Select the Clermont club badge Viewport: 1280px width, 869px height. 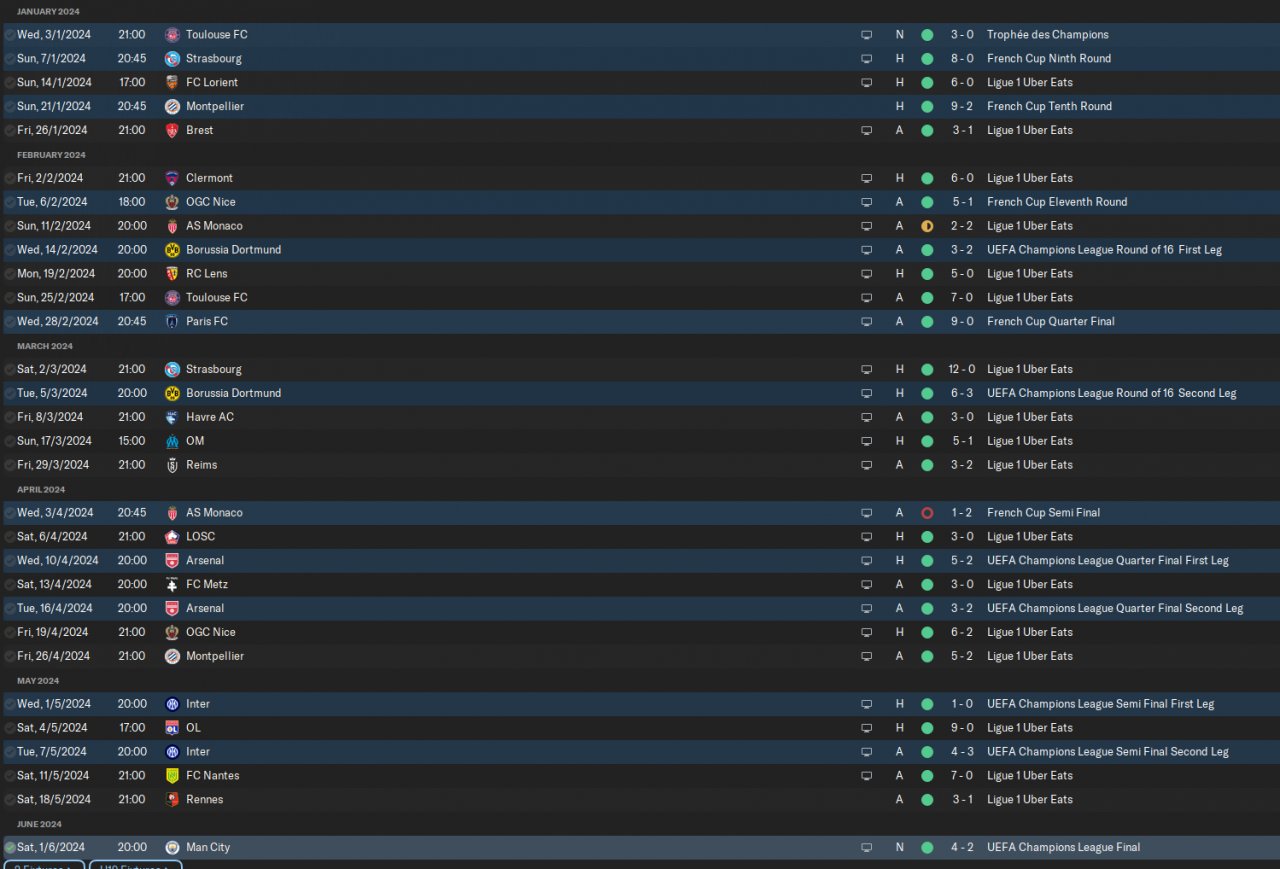pos(172,178)
